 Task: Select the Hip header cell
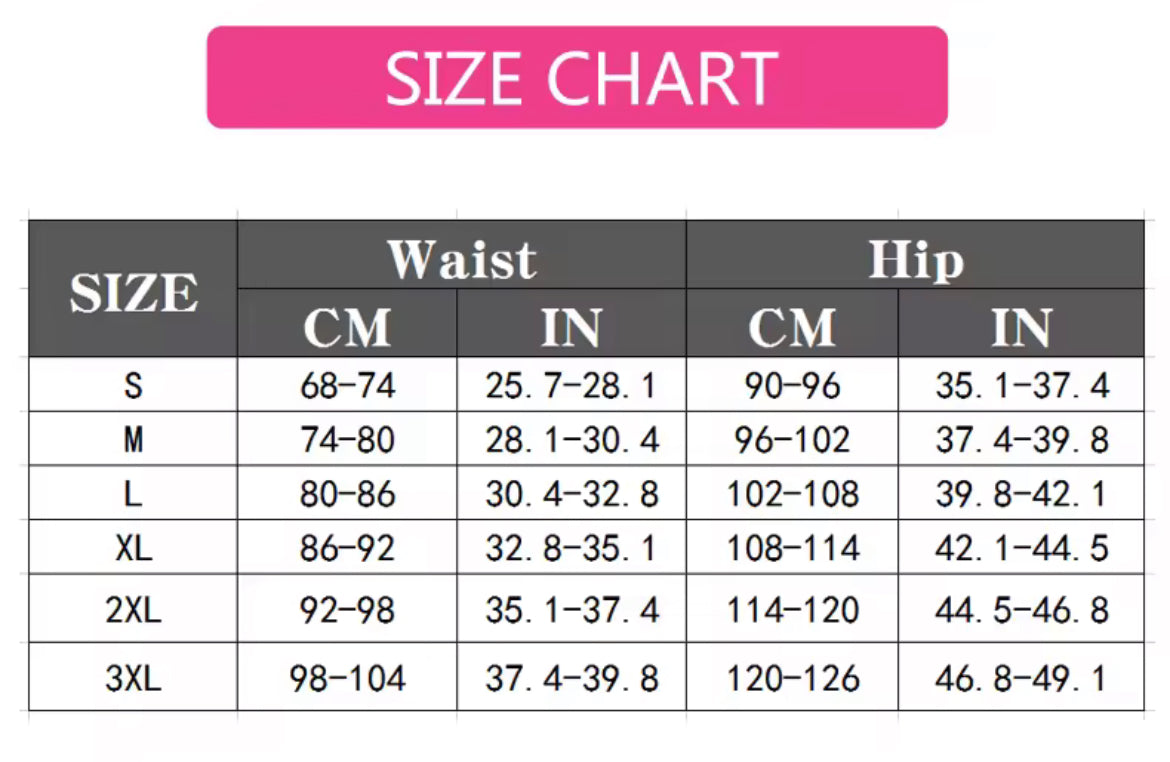click(x=915, y=258)
